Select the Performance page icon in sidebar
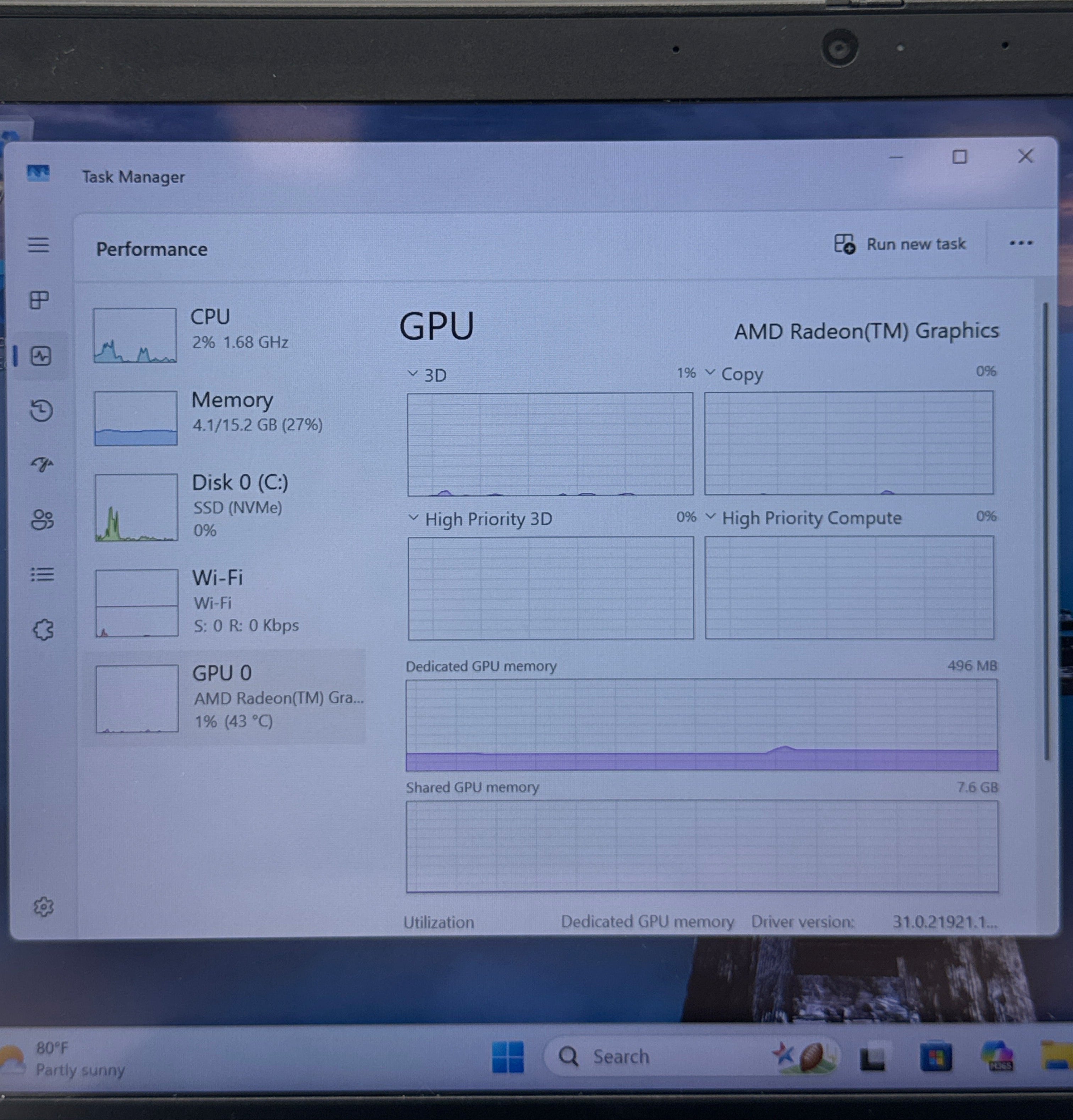The height and width of the screenshot is (1120, 1073). pos(40,356)
